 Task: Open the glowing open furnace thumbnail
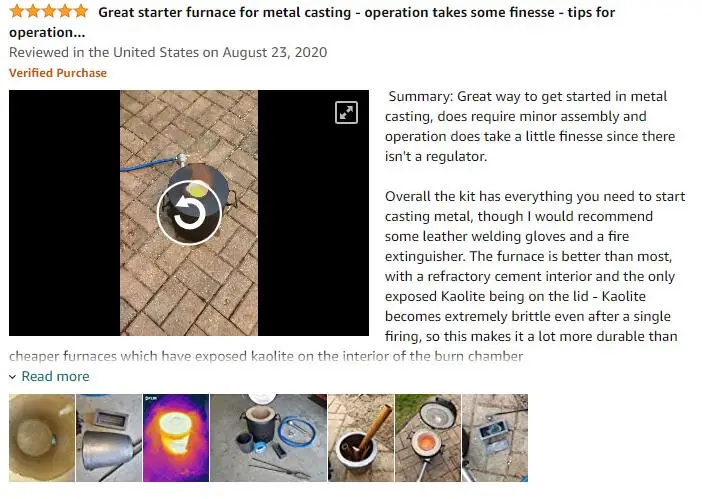(428, 438)
